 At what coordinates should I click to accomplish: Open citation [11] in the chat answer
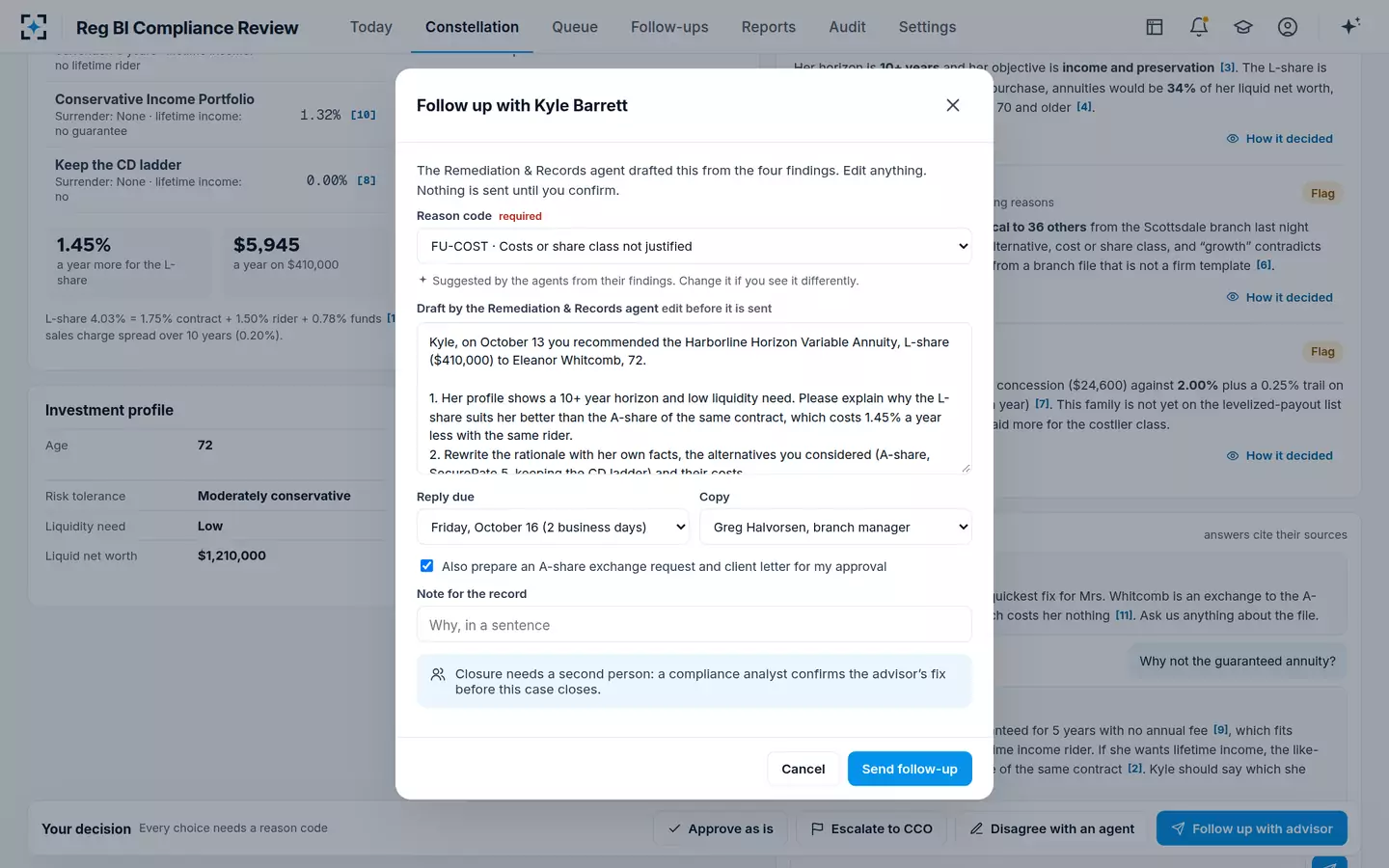tap(1125, 615)
